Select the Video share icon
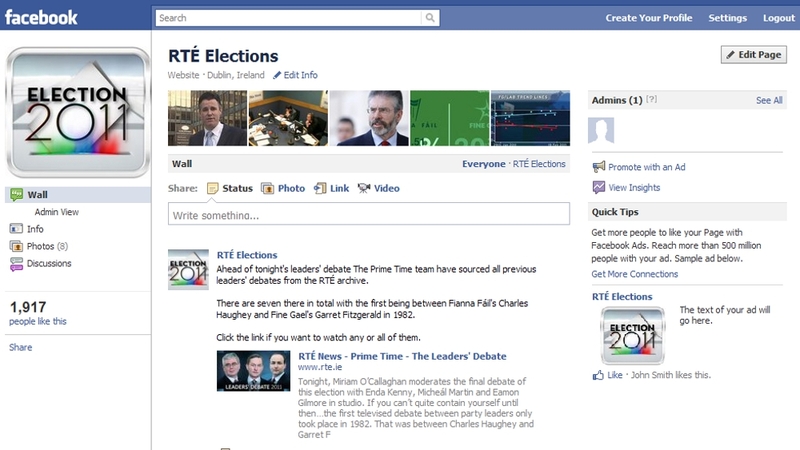Viewport: 800px width, 450px height. 364,188
